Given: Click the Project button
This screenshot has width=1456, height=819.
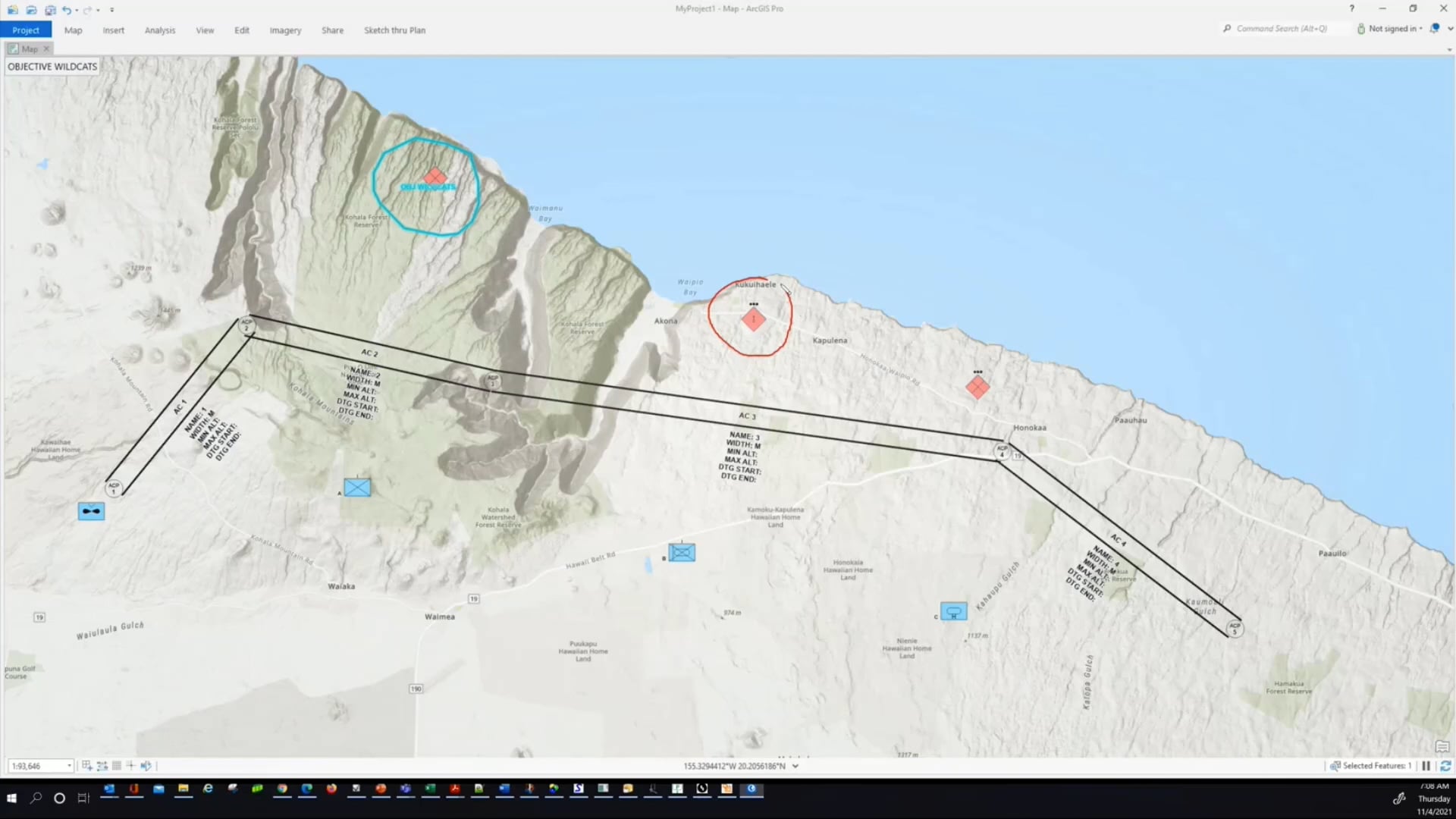Looking at the screenshot, I should (26, 30).
